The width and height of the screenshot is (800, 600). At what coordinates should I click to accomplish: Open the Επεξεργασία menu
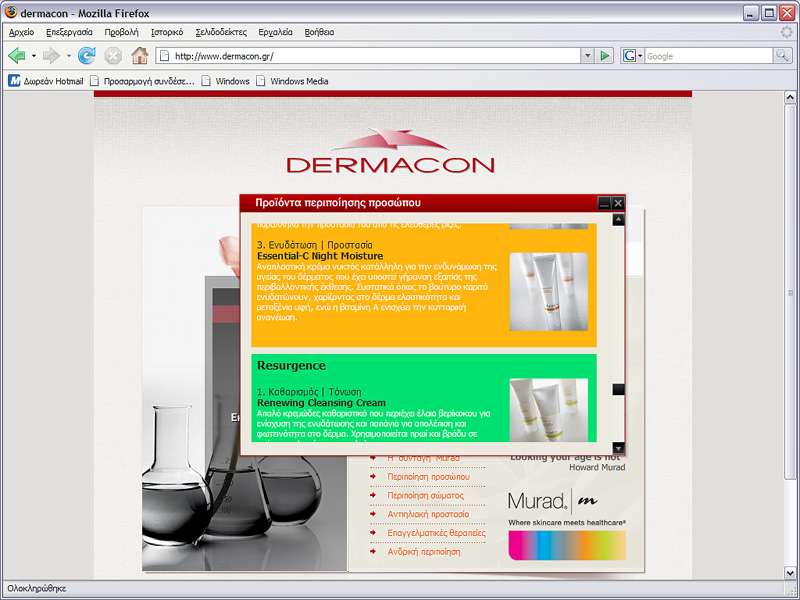69,32
